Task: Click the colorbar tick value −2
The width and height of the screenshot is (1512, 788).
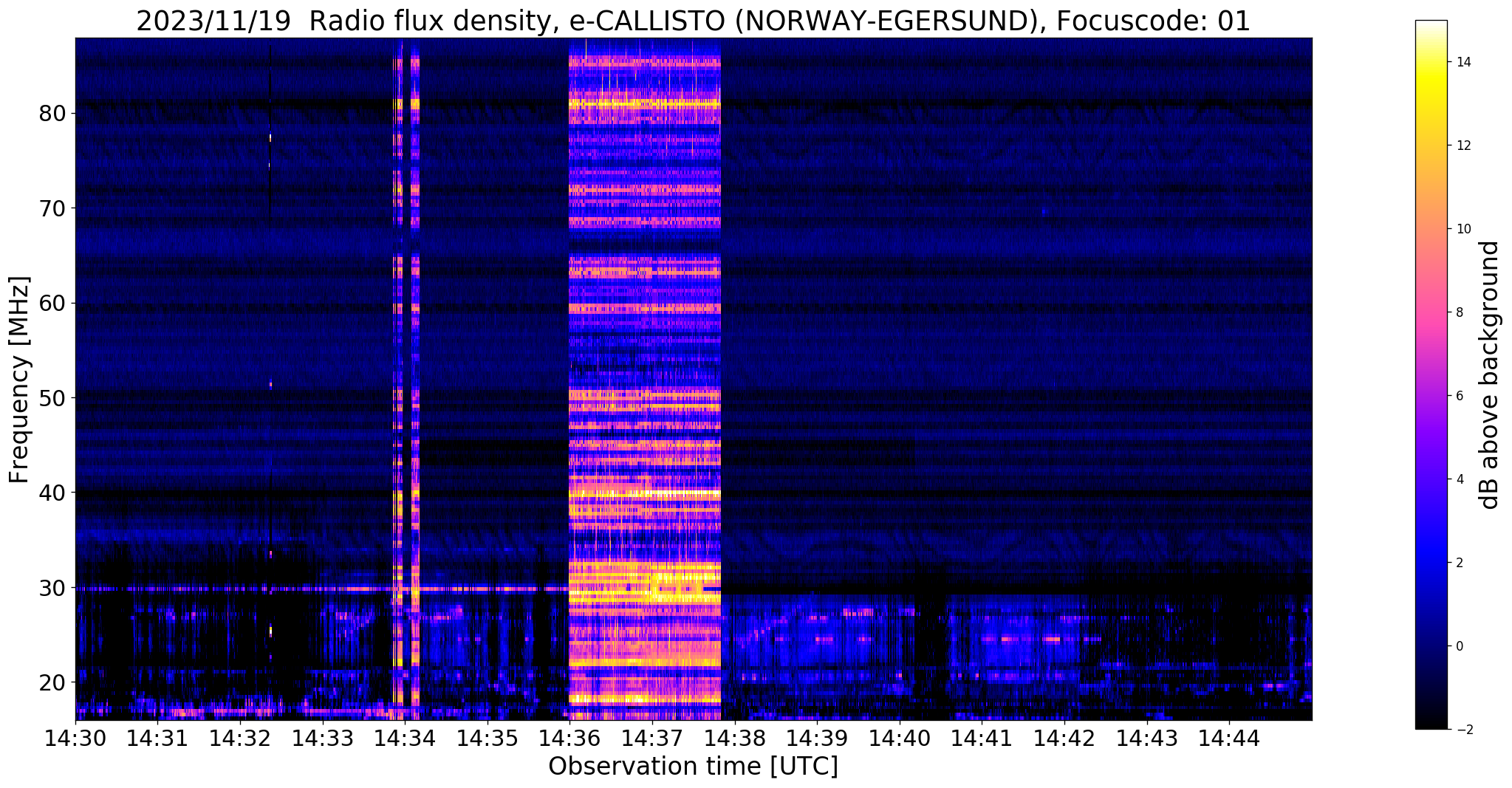Action: point(1463,730)
